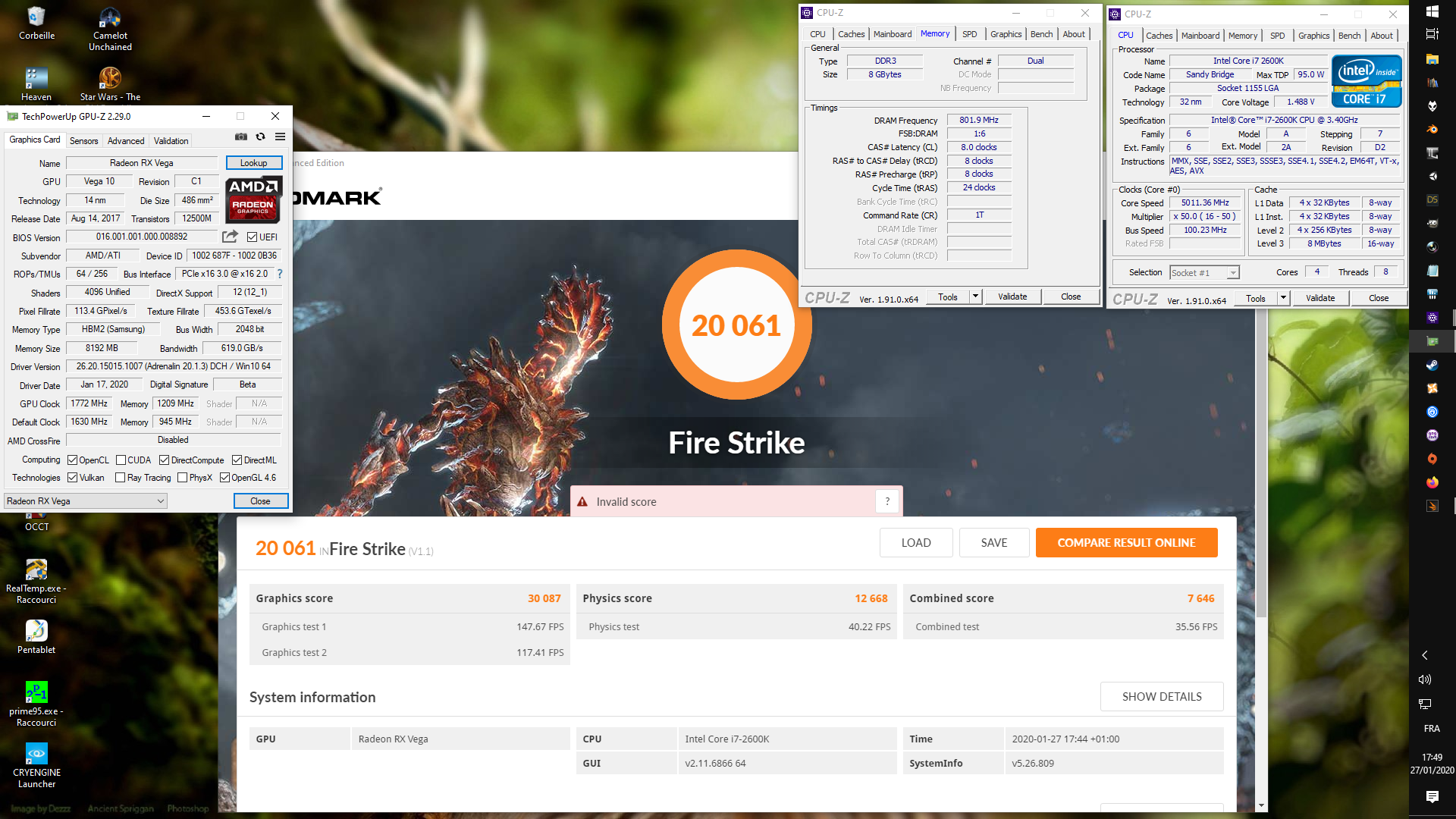Click the FRA input language indicator
The height and width of the screenshot is (819, 1456).
point(1432,729)
